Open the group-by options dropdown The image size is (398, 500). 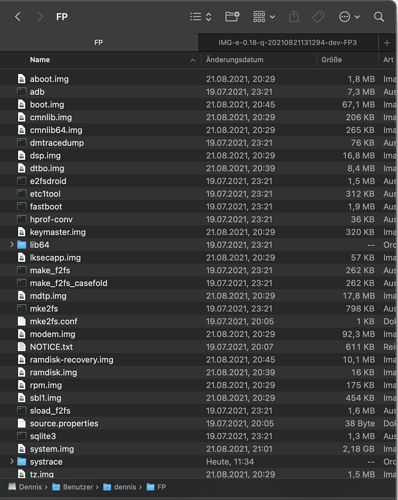pyautogui.click(x=264, y=16)
